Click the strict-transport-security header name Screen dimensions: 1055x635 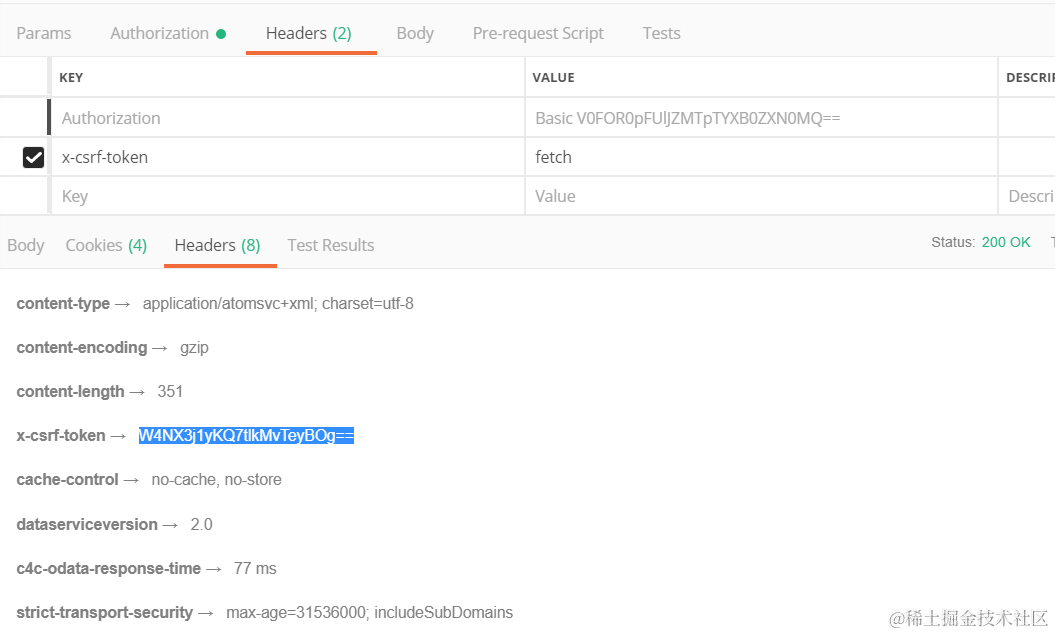coord(105,613)
